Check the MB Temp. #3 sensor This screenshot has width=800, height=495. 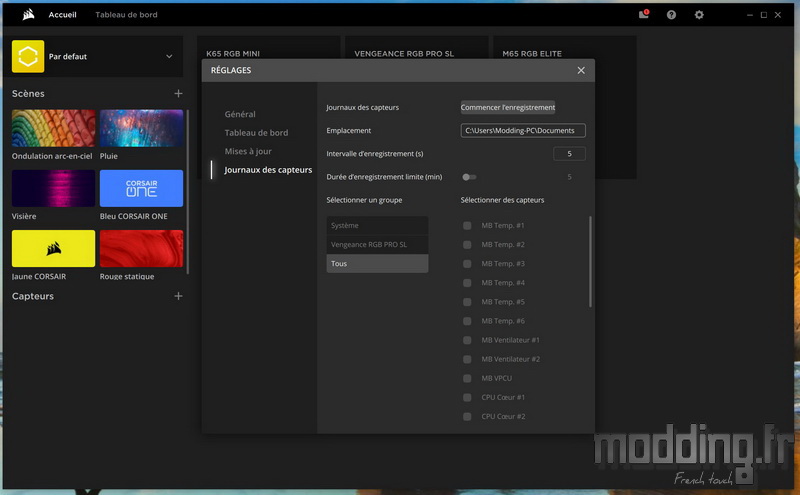click(x=467, y=264)
